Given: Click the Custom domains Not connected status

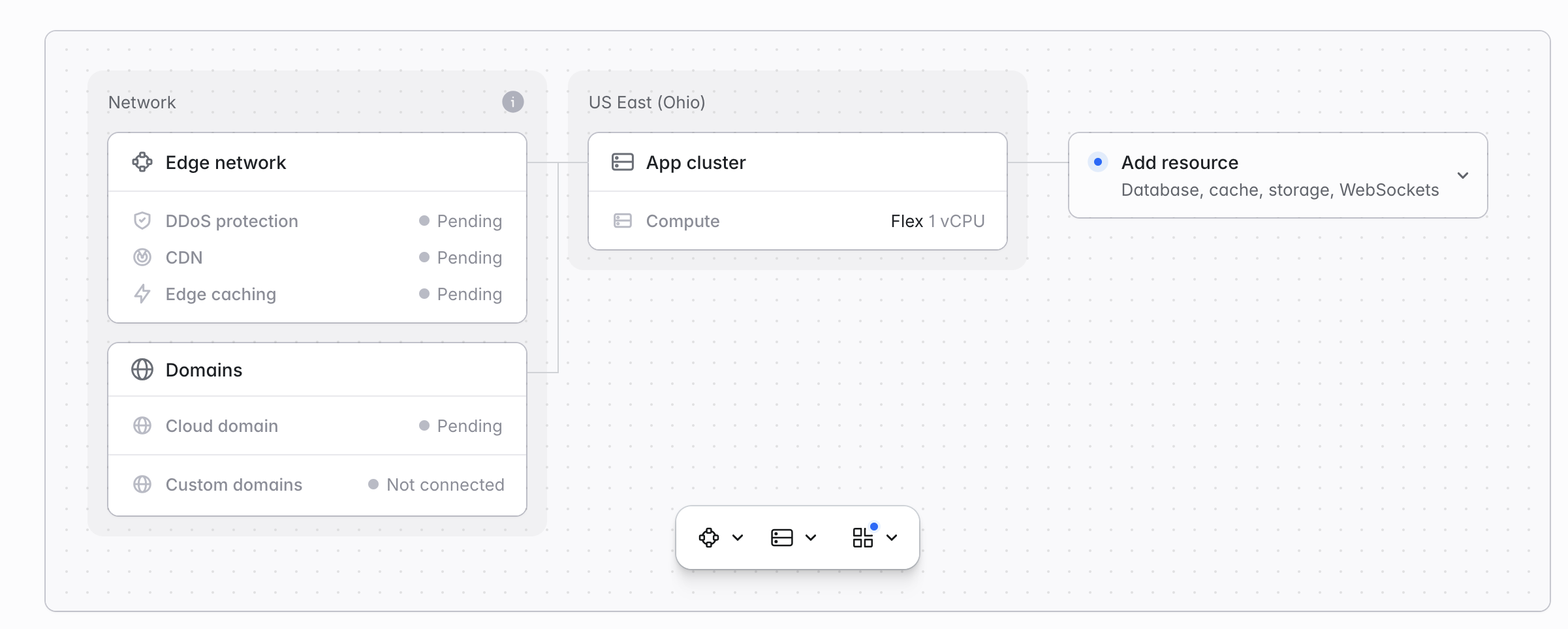Looking at the screenshot, I should pyautogui.click(x=444, y=484).
